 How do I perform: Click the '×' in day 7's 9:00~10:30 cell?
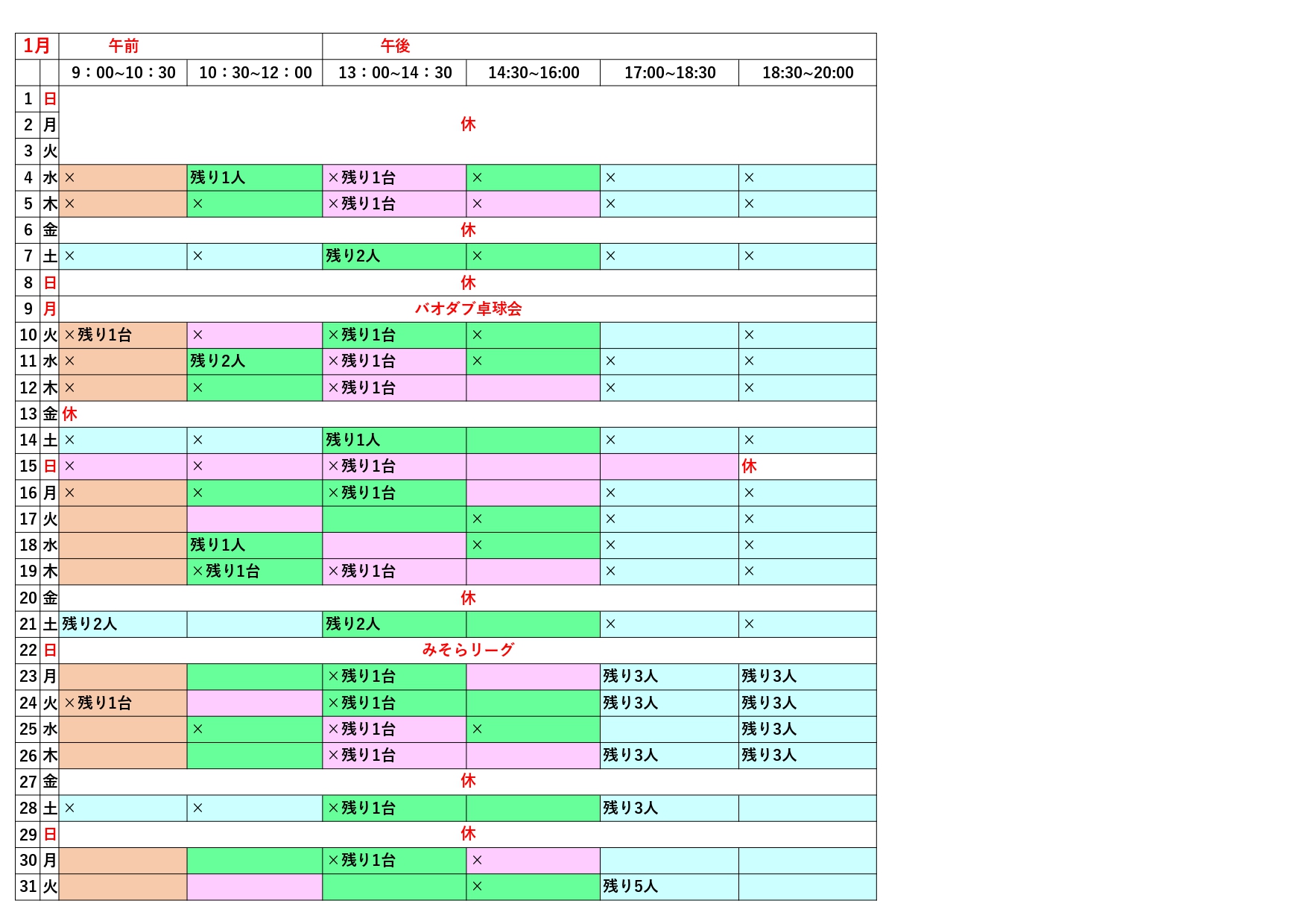(69, 256)
